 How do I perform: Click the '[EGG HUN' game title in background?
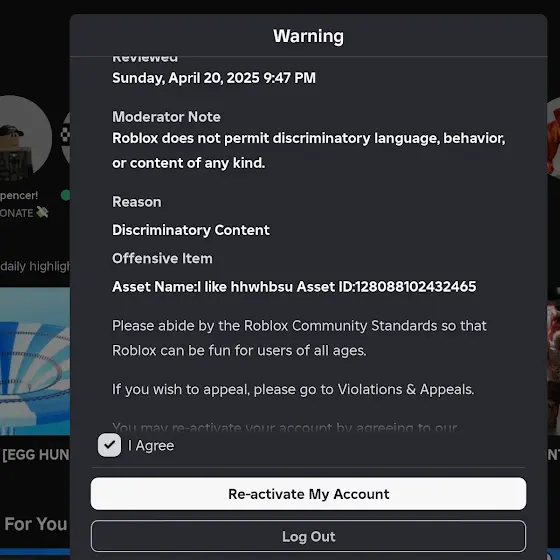click(35, 455)
